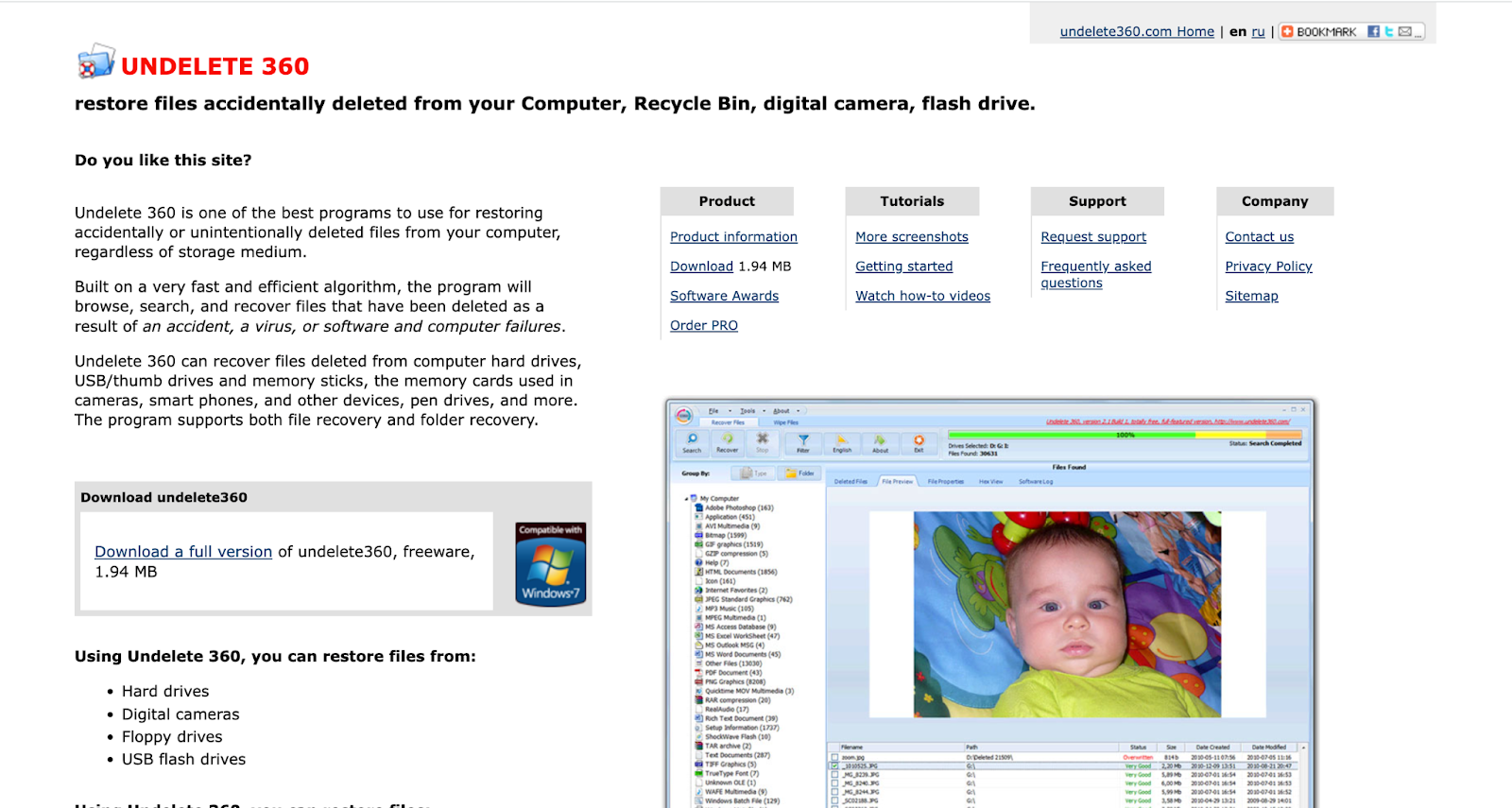Open the Privacy Policy link

1269,266
